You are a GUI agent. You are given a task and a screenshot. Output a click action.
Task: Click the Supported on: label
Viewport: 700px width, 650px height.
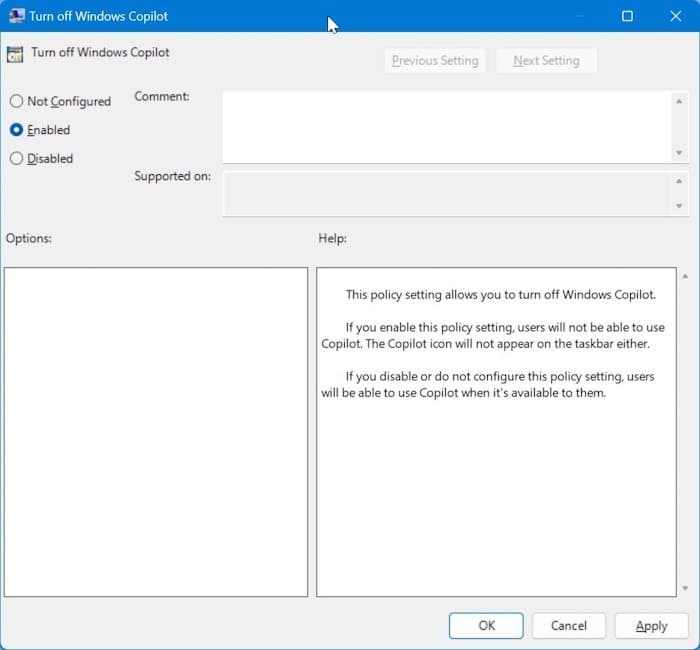pos(173,176)
